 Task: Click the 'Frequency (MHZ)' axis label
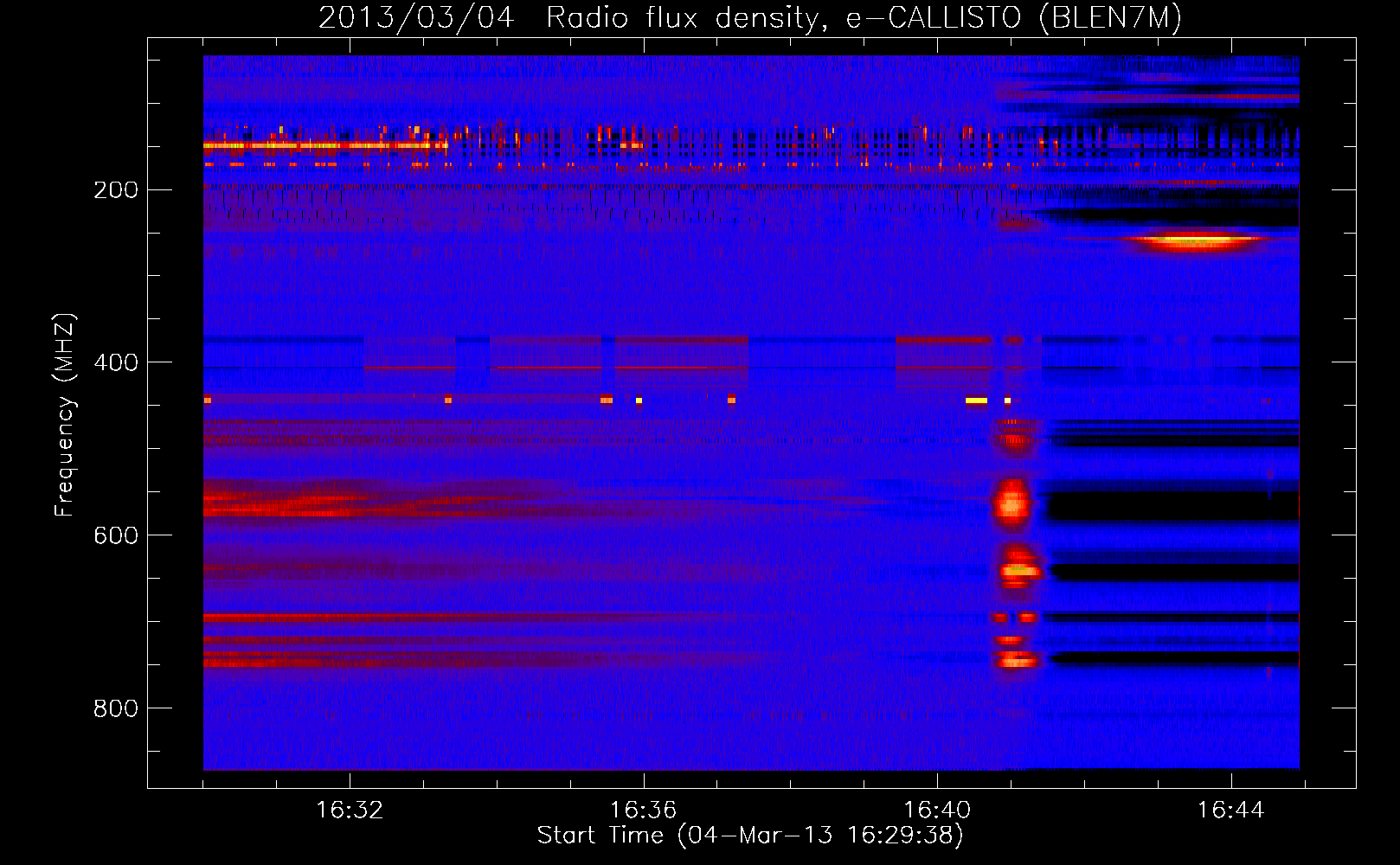[65, 415]
